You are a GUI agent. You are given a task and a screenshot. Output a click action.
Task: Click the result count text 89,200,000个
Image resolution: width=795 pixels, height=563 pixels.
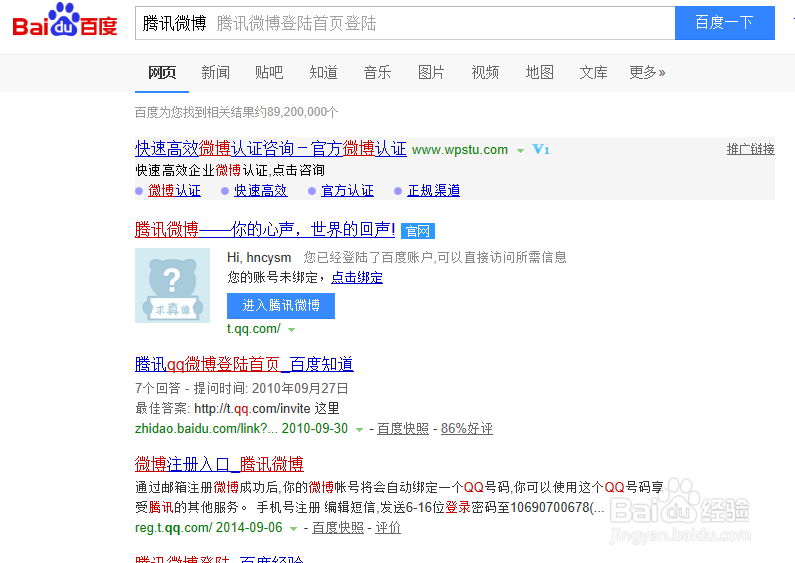[x=303, y=112]
